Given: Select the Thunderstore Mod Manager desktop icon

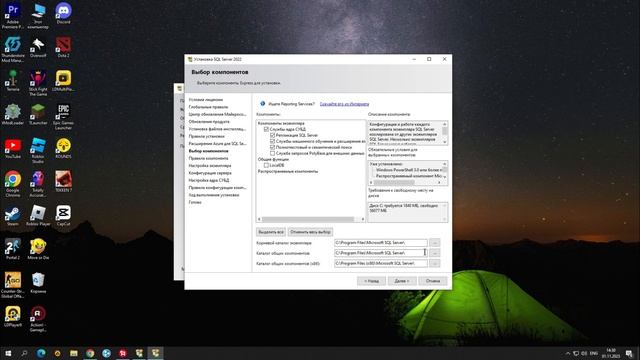Looking at the screenshot, I should (x=13, y=49).
